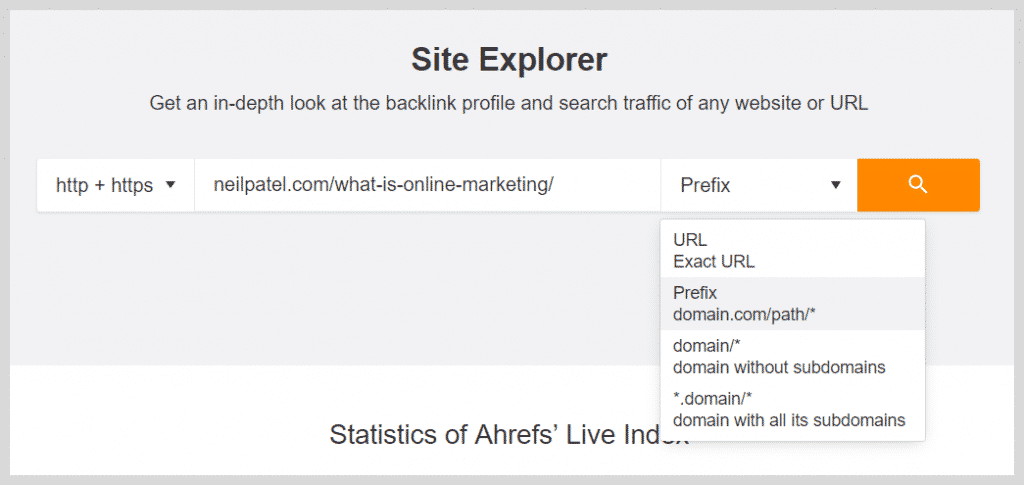The image size is (1024, 485).
Task: Click the "http + https" text label
Action: [104, 185]
